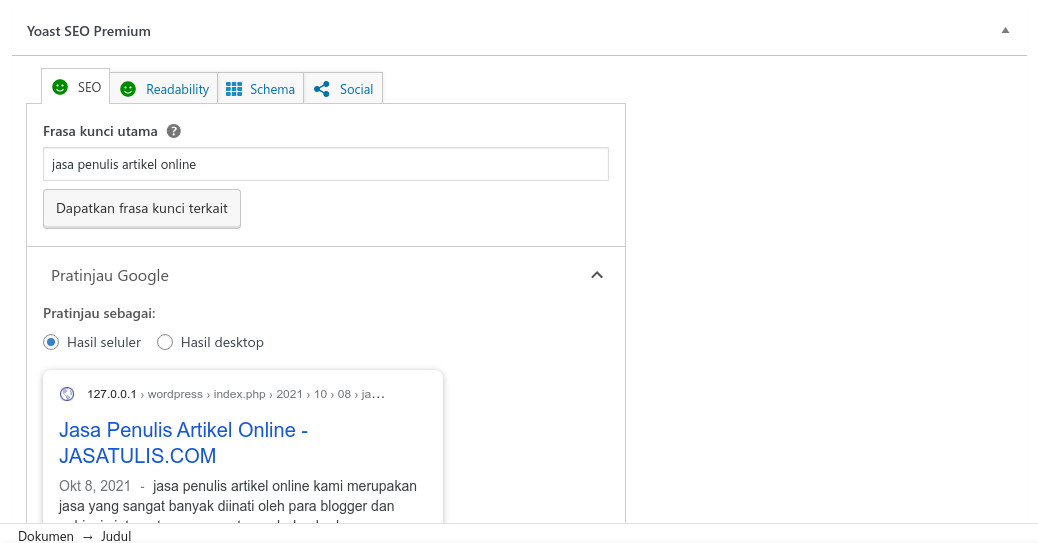Click the Pratinjau Google heading

[110, 275]
